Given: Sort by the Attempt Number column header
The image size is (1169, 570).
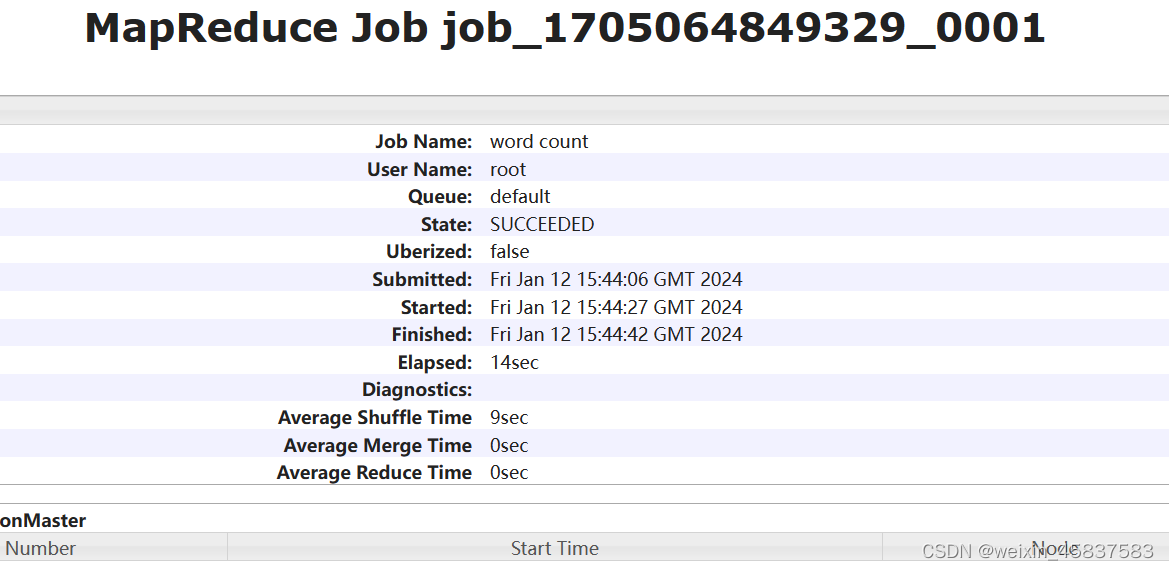Looking at the screenshot, I should pyautogui.click(x=113, y=548).
